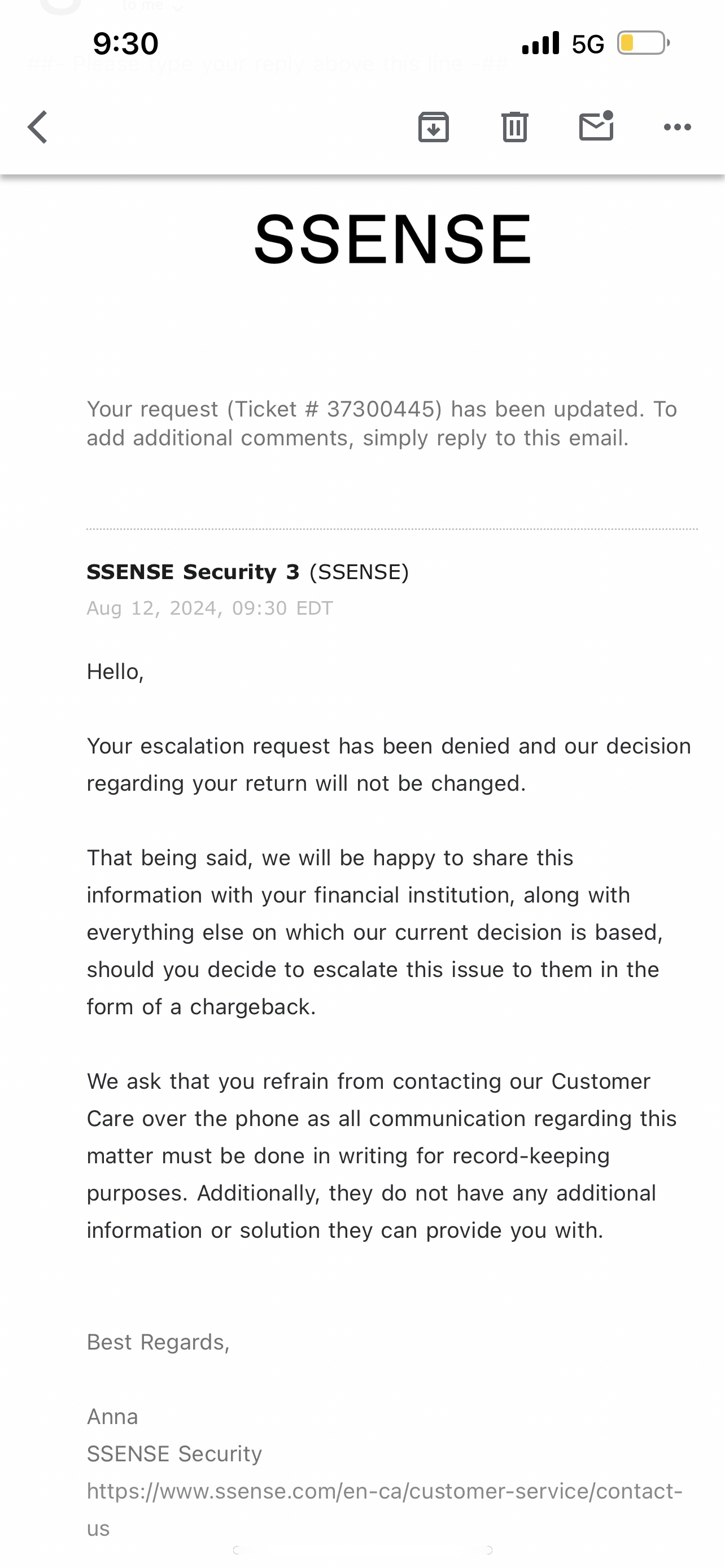The image size is (725, 1568).
Task: Tap the cellular signal bars
Action: pyautogui.click(x=540, y=42)
